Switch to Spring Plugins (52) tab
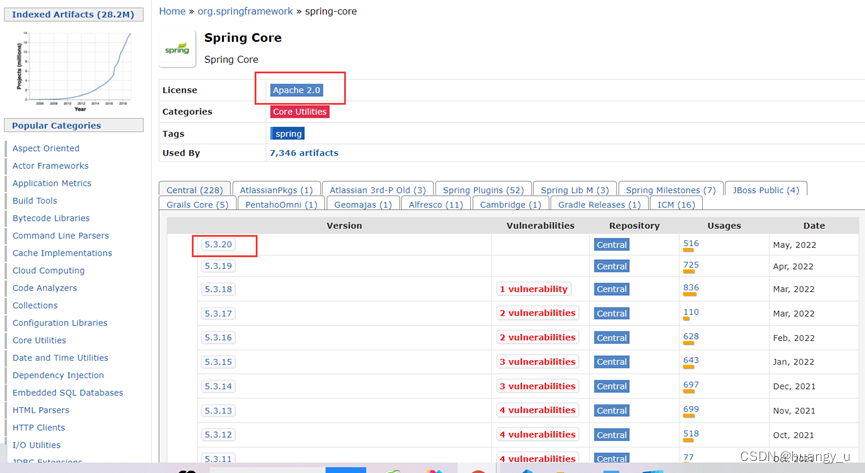Image resolution: width=865 pixels, height=473 pixels. click(x=483, y=189)
